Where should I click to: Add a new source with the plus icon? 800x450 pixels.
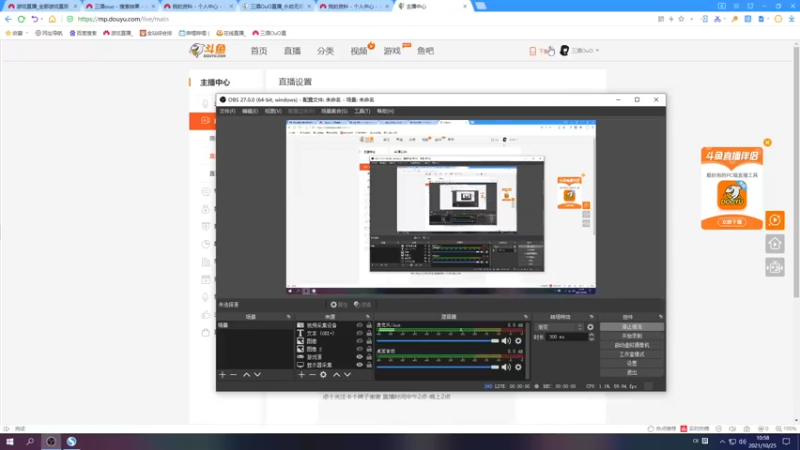(302, 374)
